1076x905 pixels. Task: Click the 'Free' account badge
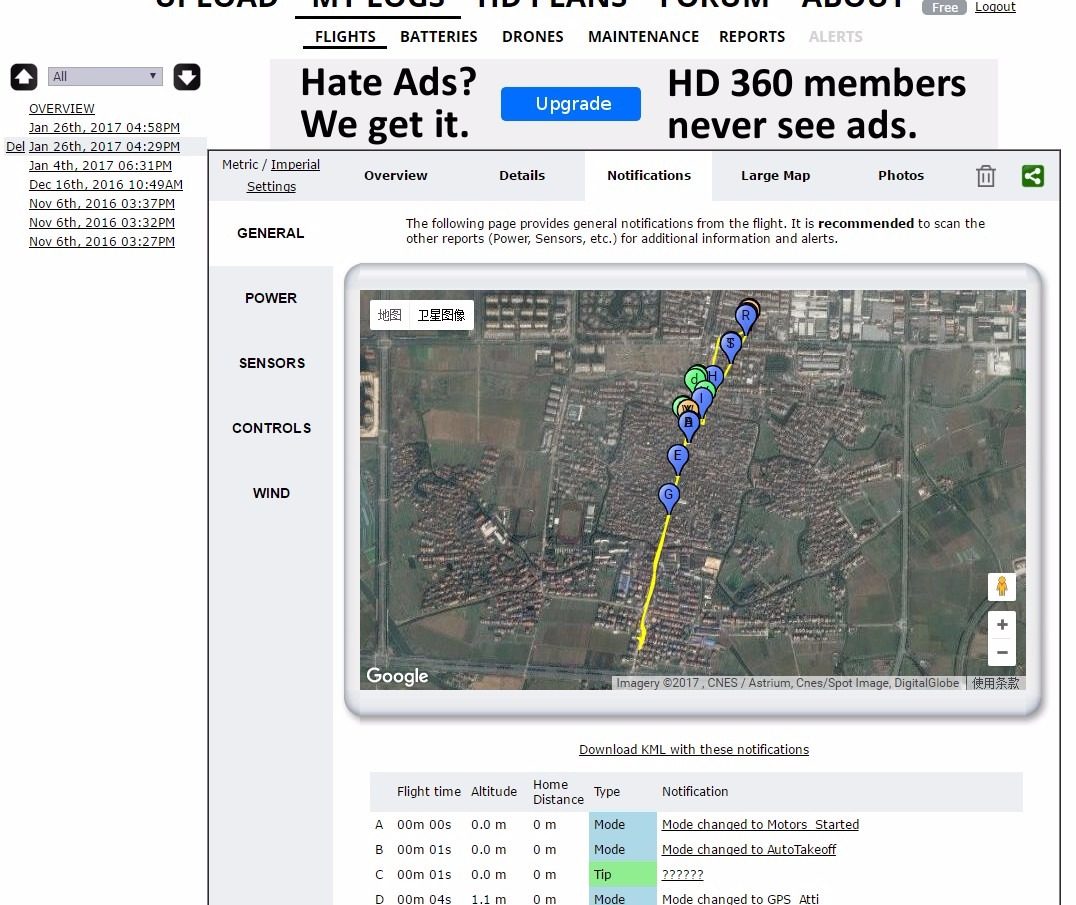click(944, 7)
